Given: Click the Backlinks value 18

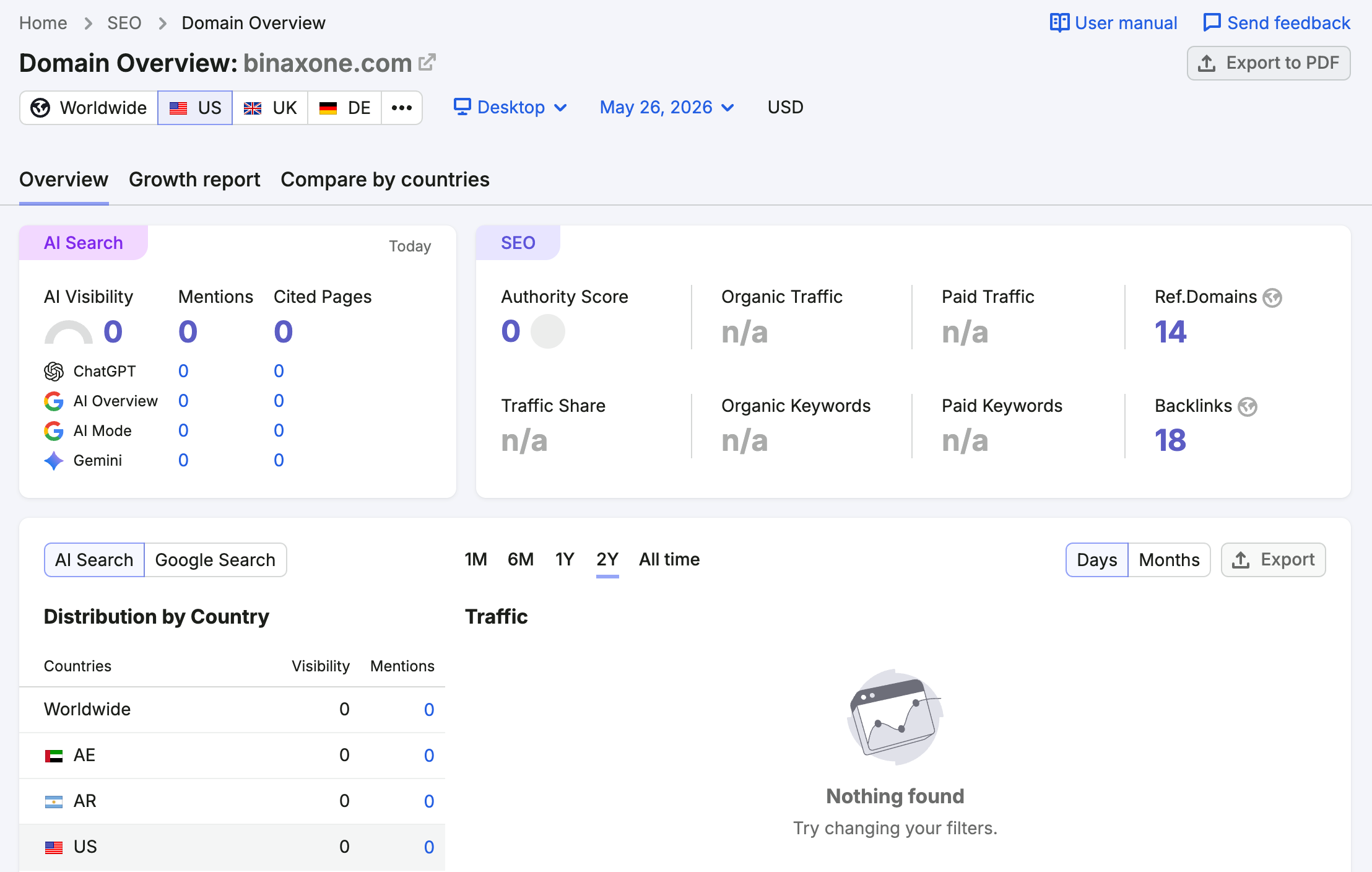Looking at the screenshot, I should coord(1170,441).
